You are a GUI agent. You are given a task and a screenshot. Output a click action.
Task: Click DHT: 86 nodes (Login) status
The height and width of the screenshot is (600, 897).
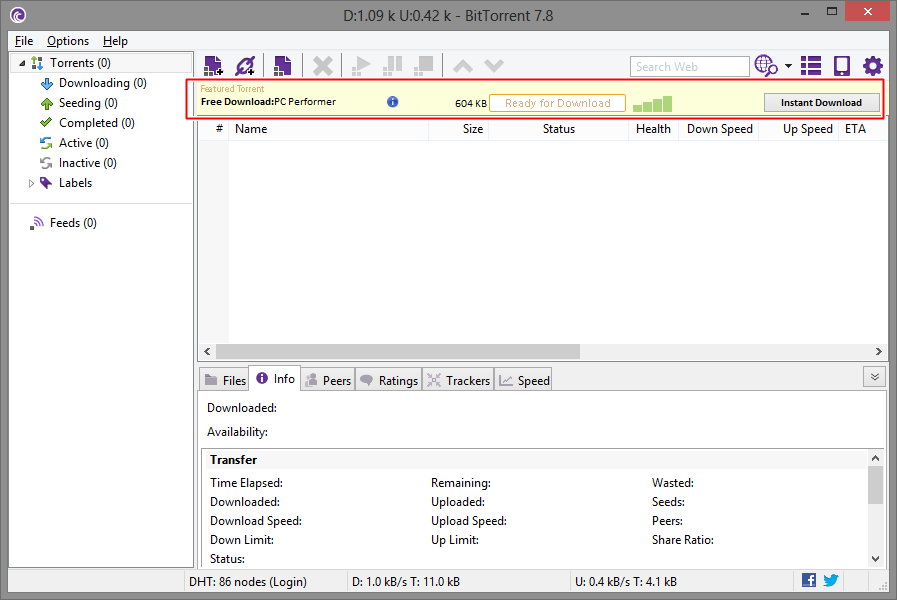[x=248, y=582]
